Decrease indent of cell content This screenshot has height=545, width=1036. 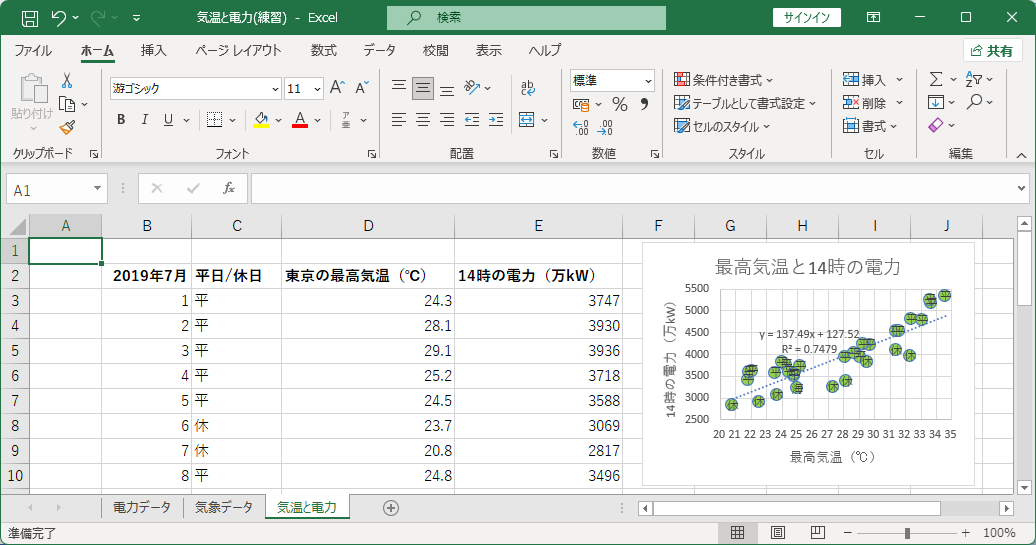[472, 120]
